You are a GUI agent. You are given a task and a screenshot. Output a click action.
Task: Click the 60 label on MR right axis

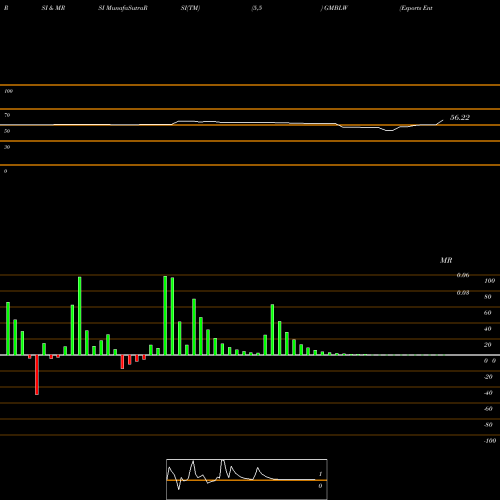[488, 313]
